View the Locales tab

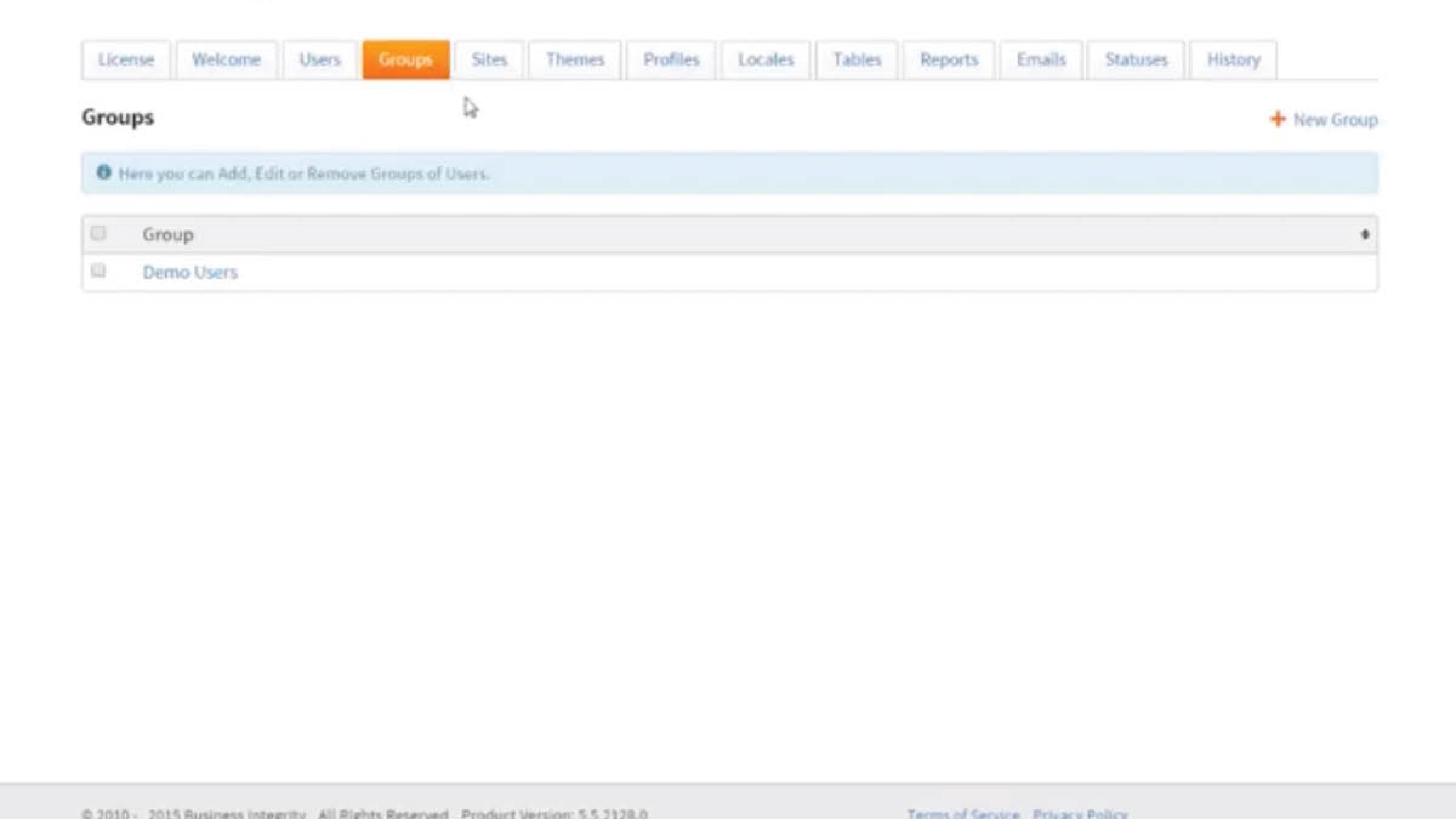[x=765, y=60]
